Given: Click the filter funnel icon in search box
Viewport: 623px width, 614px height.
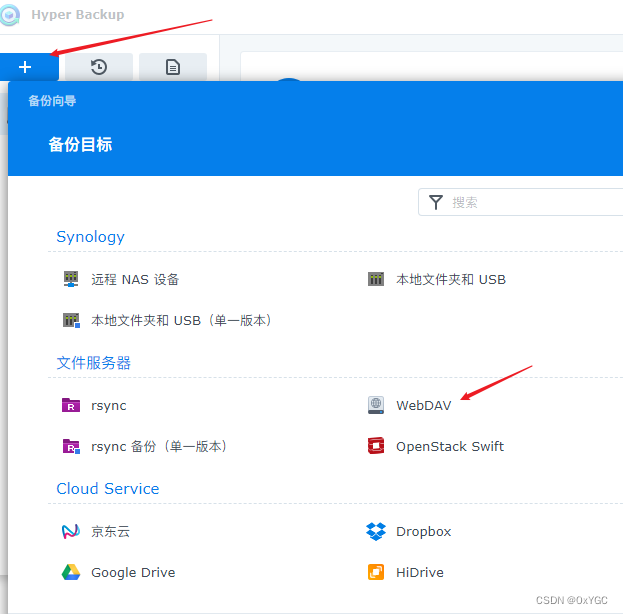Looking at the screenshot, I should tap(436, 202).
